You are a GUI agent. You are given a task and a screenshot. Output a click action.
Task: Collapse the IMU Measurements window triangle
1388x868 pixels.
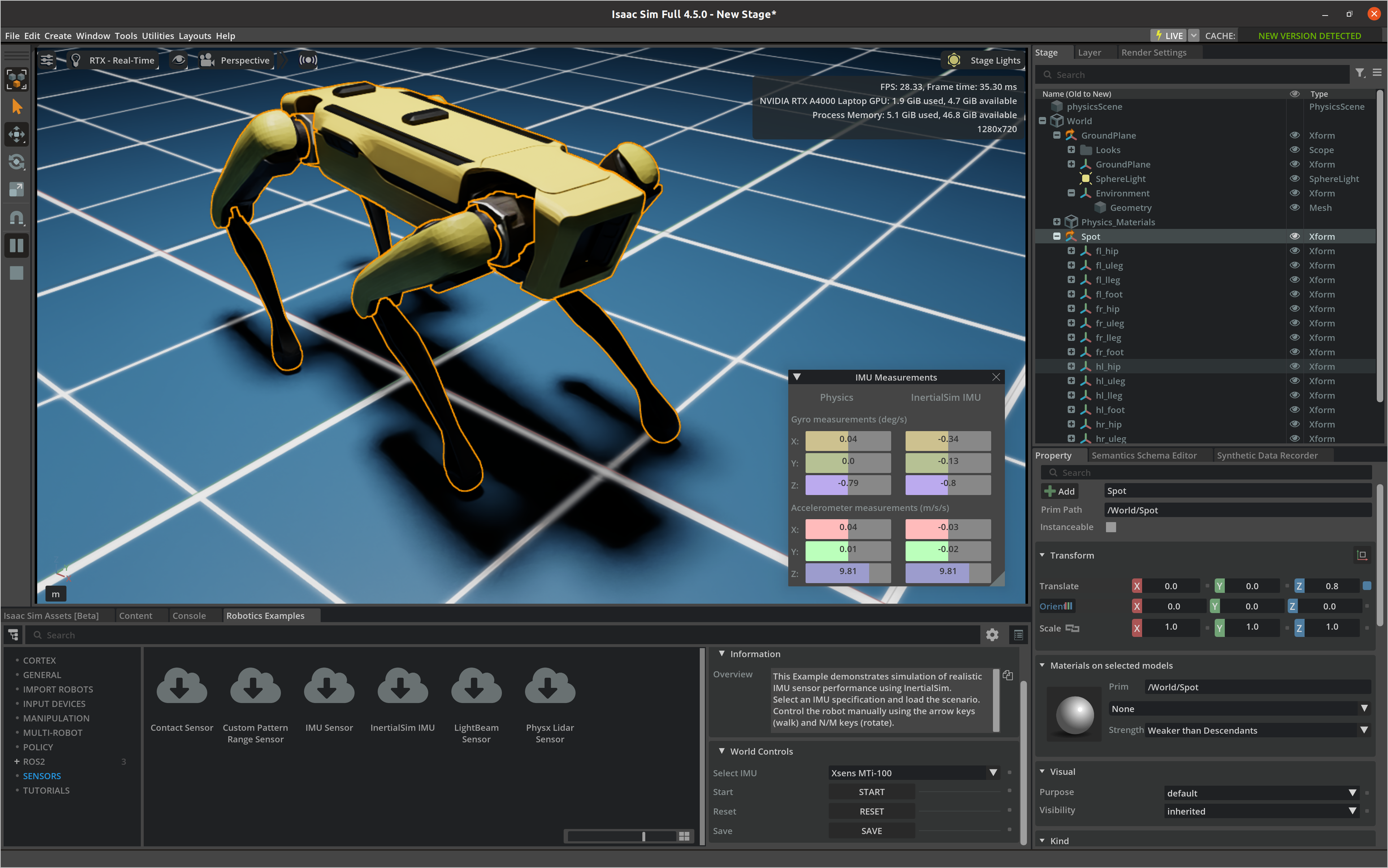pos(797,377)
